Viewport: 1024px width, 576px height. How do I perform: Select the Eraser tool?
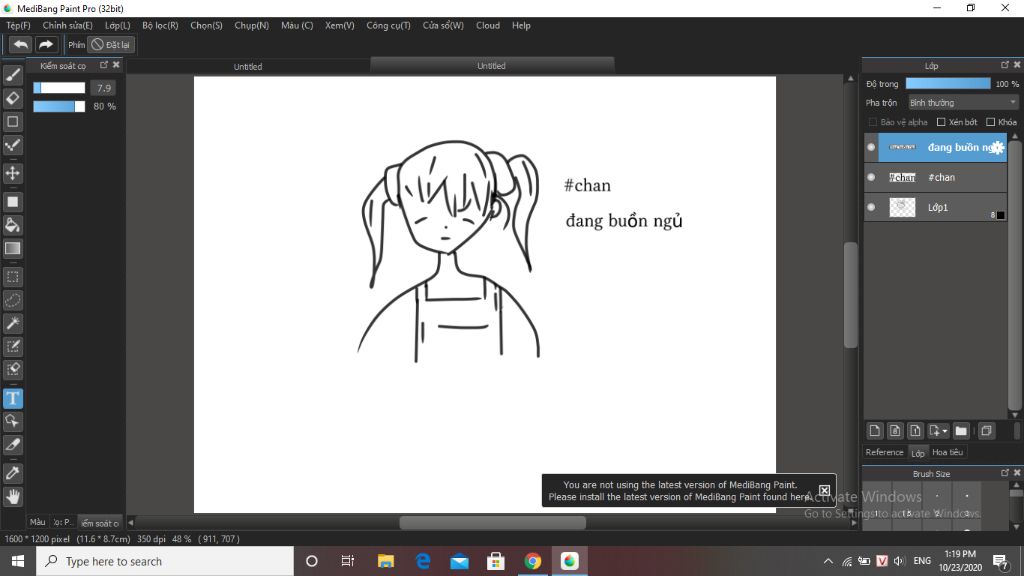point(12,98)
